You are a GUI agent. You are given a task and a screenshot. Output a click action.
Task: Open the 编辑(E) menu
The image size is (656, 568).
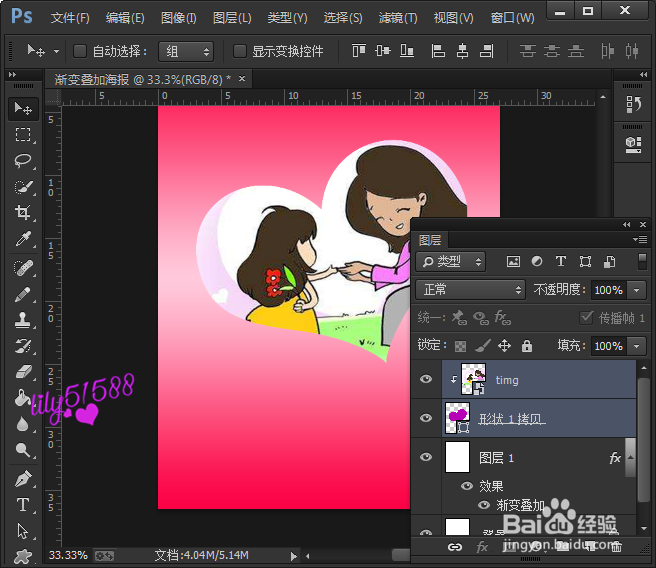point(125,18)
